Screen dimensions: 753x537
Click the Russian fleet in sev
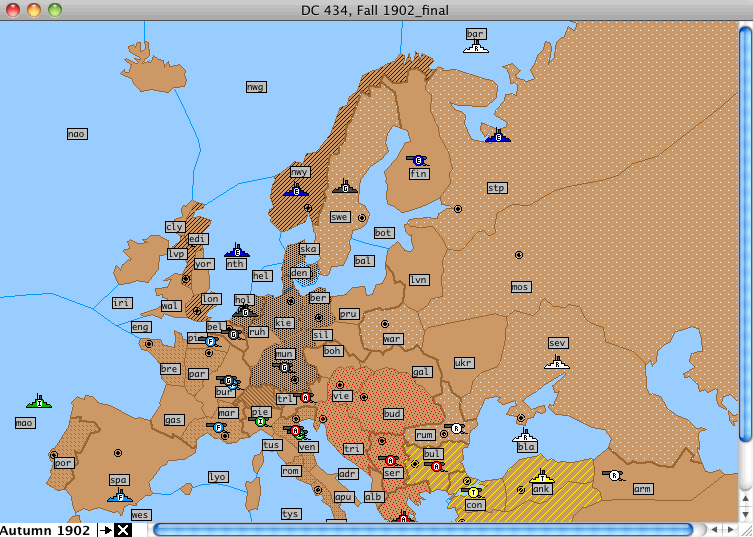(x=557, y=363)
